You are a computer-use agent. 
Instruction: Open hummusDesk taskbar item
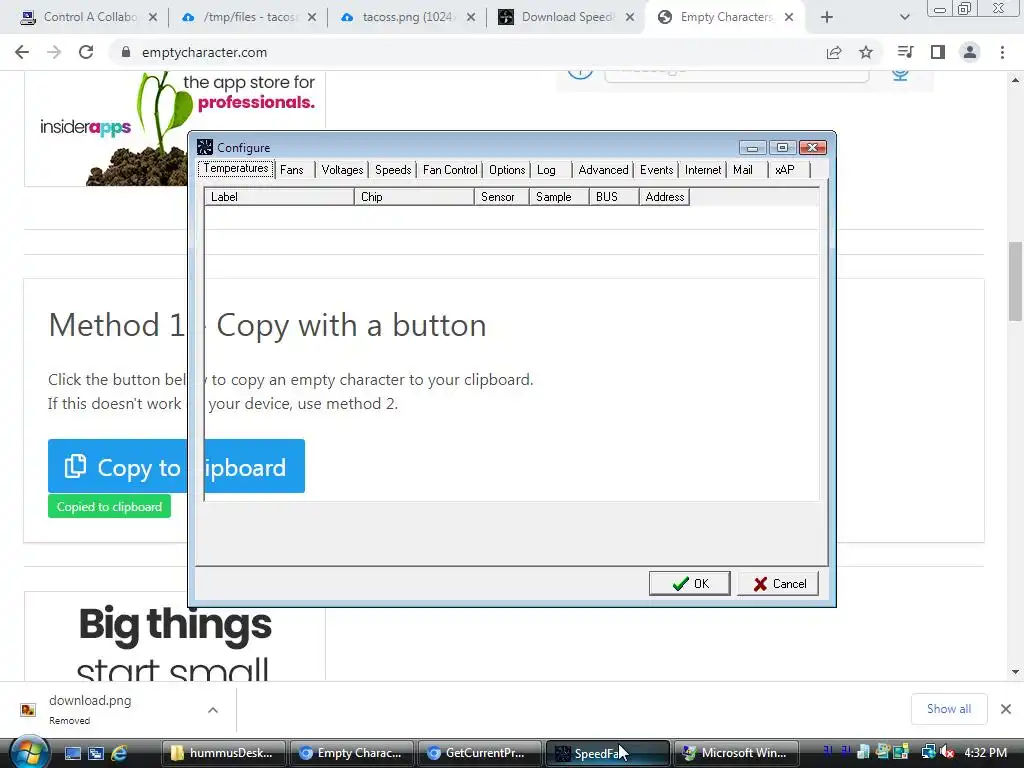click(x=223, y=753)
